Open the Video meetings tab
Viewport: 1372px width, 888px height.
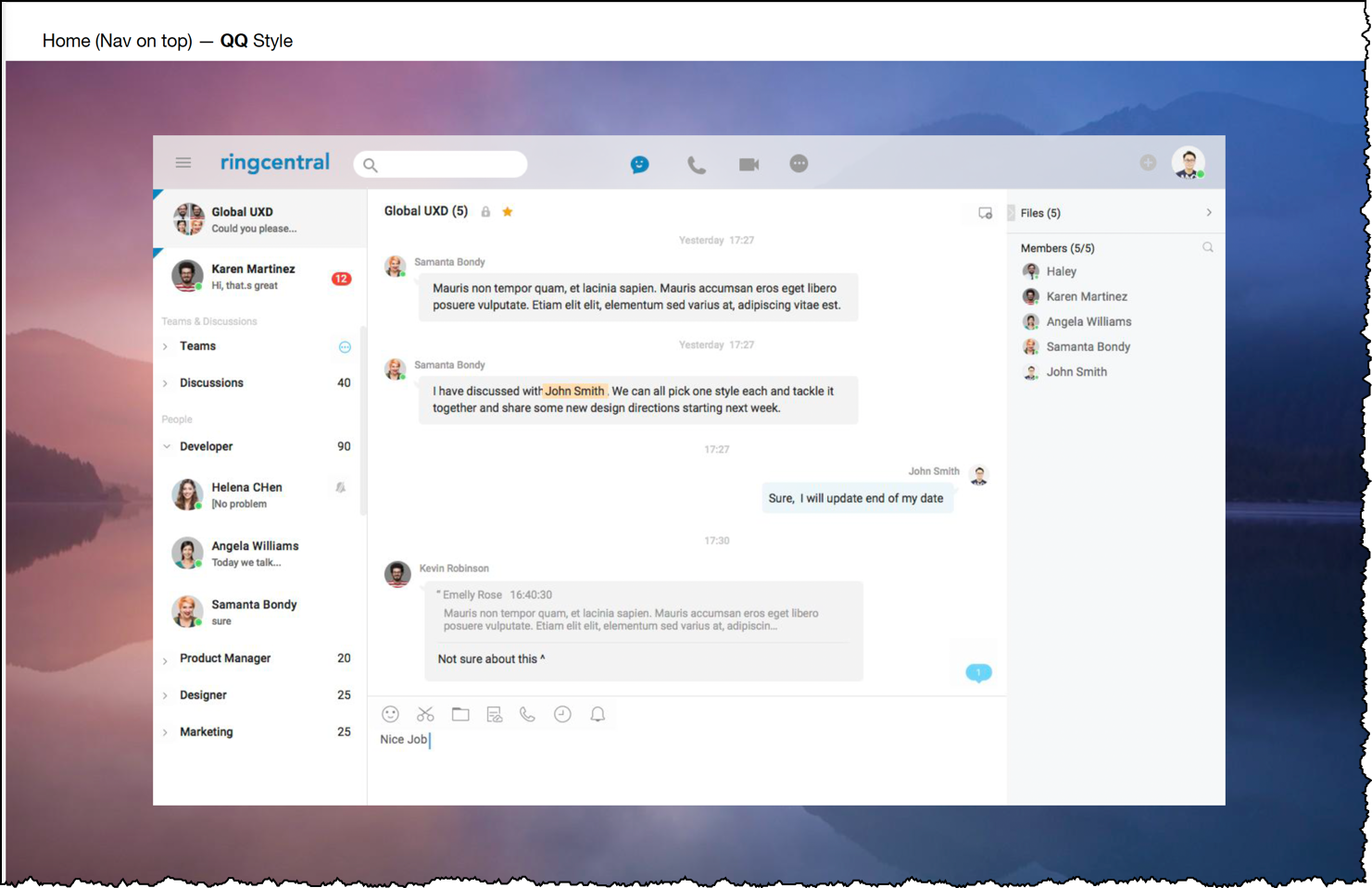749,164
